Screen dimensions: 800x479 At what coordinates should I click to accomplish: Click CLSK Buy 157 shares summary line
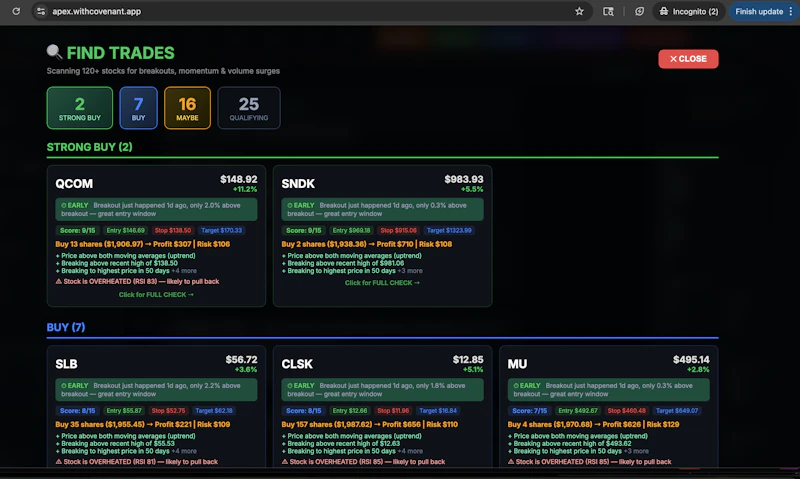(369, 424)
